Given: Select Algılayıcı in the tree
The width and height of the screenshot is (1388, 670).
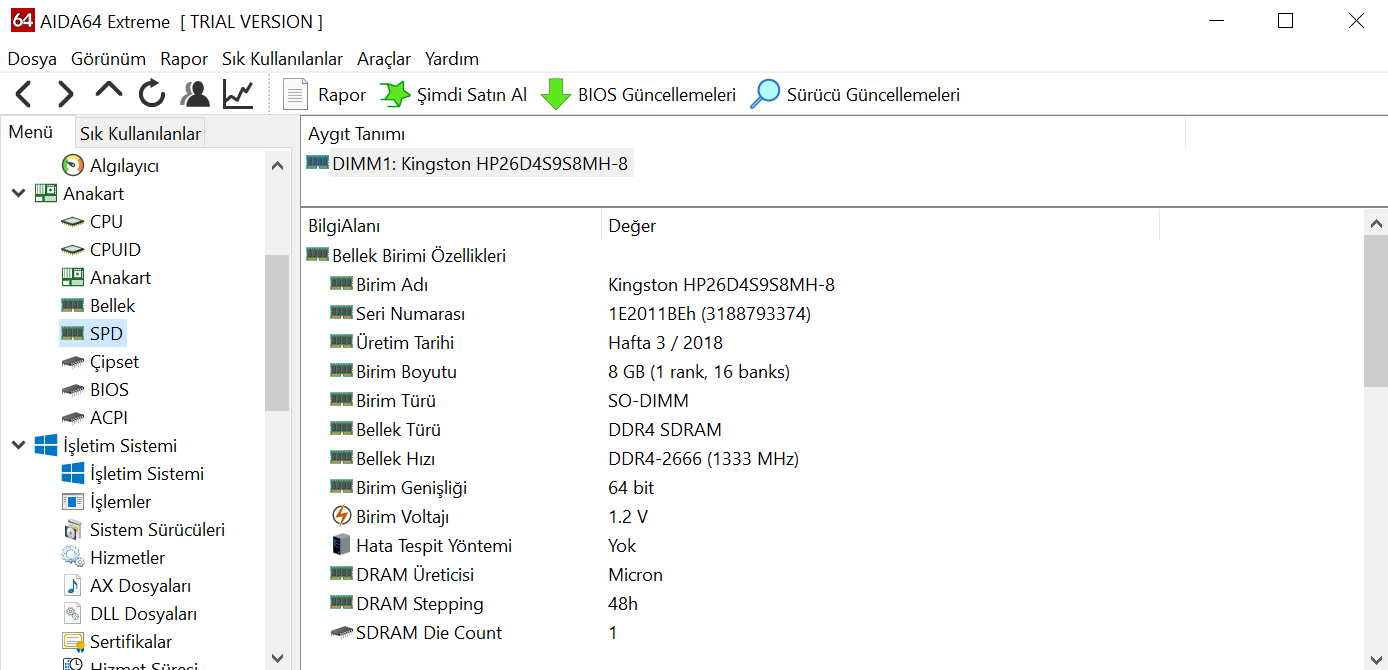Looking at the screenshot, I should click(110, 165).
